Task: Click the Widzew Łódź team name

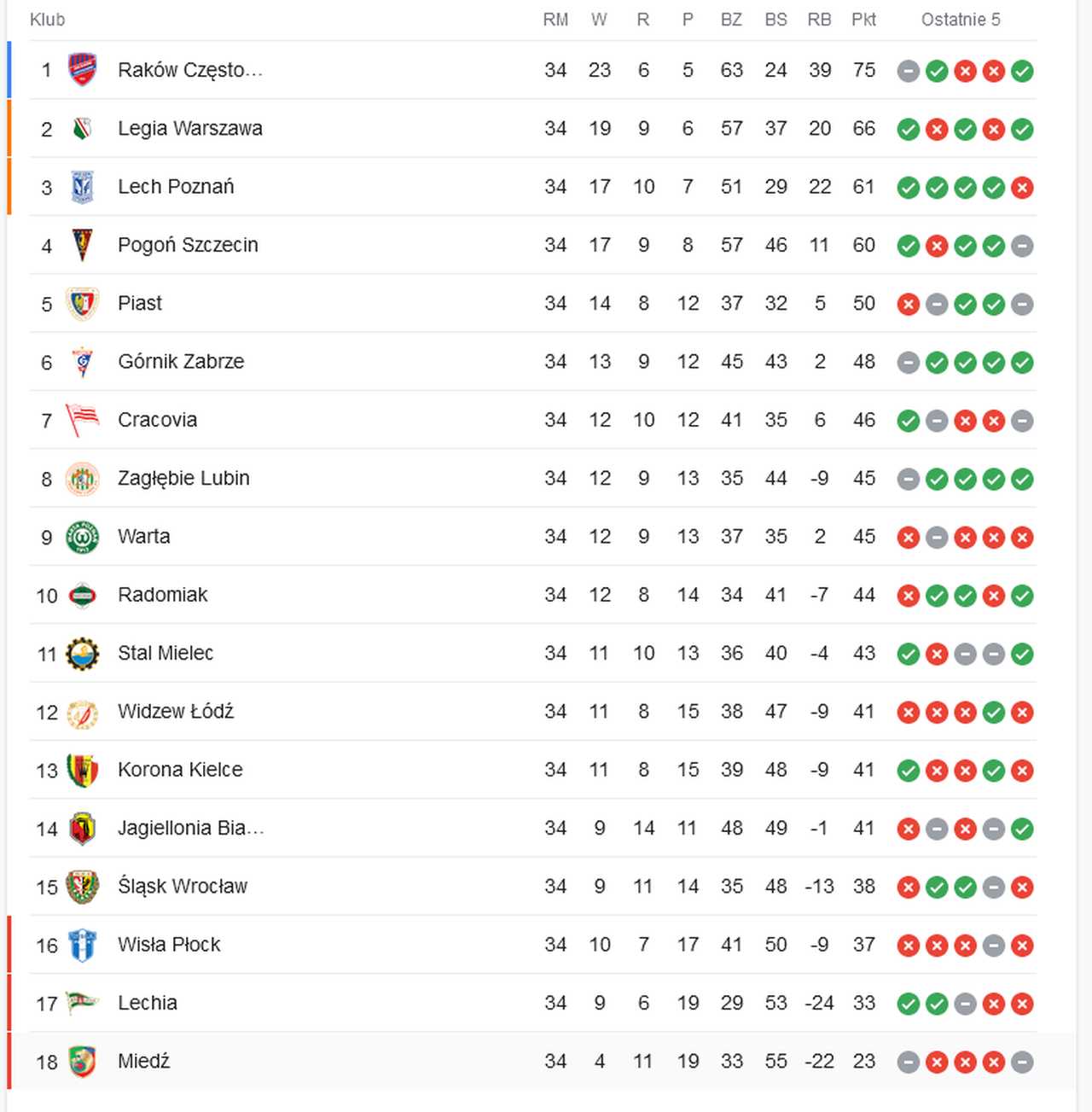Action: (x=176, y=711)
